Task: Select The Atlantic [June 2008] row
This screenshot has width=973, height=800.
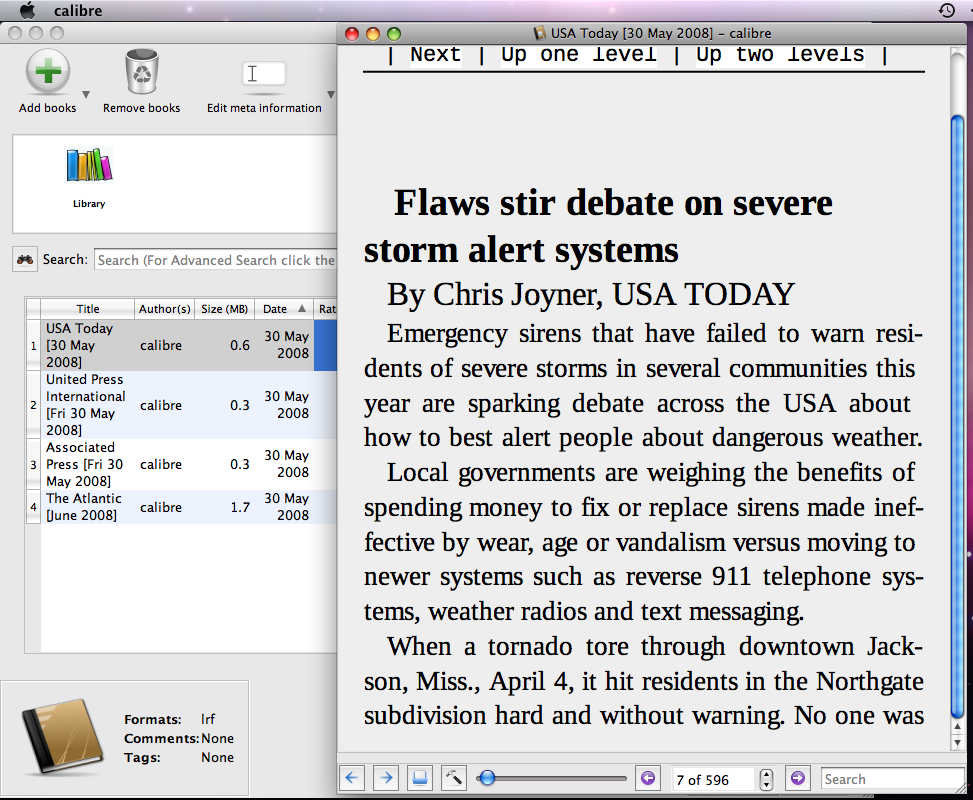Action: [182, 506]
